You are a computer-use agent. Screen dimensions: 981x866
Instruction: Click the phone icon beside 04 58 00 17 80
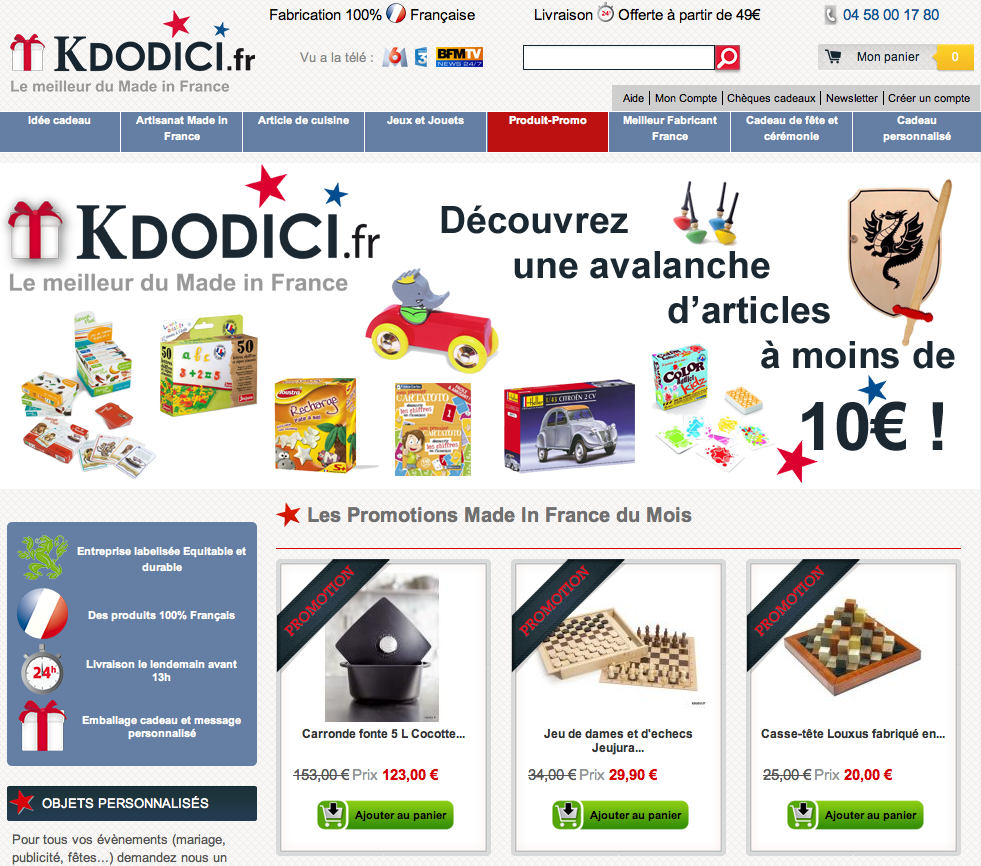point(830,15)
